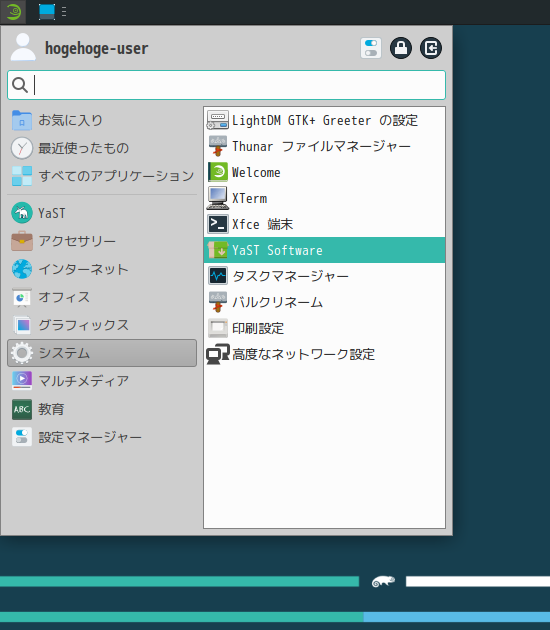
Task: Open the YaST category
Action: (102, 213)
